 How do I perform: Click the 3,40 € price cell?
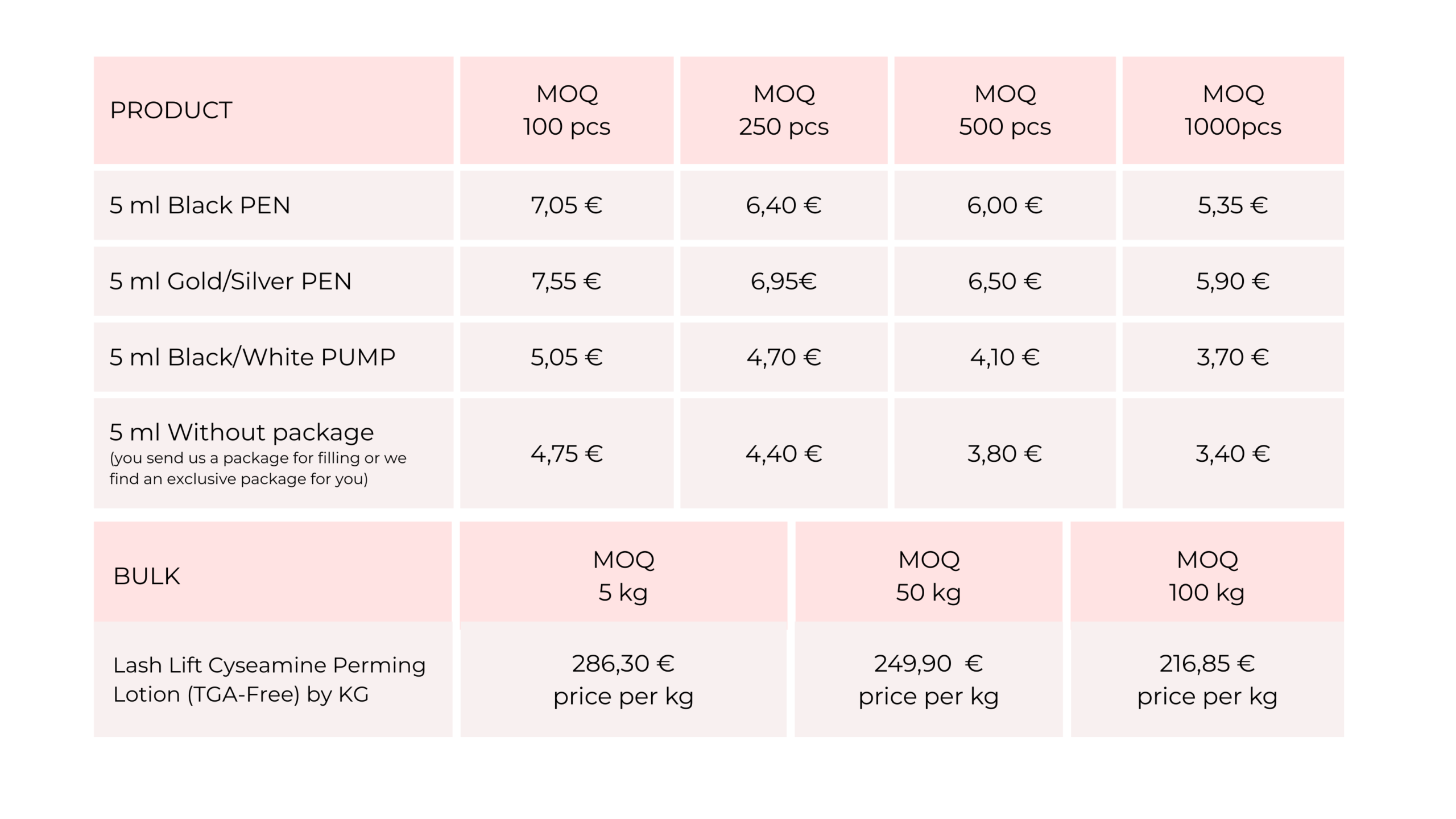pos(1233,454)
